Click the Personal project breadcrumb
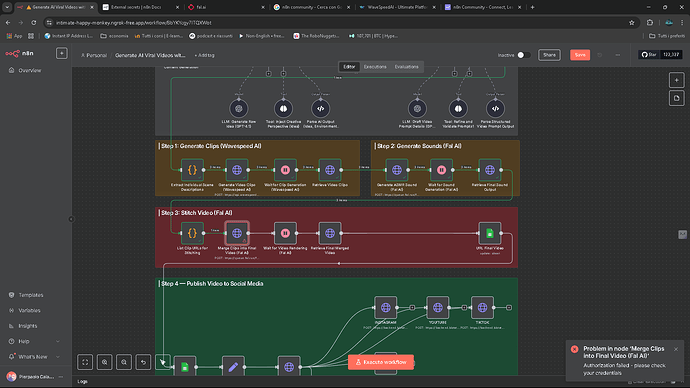Image resolution: width=690 pixels, height=388 pixels. 94,55
